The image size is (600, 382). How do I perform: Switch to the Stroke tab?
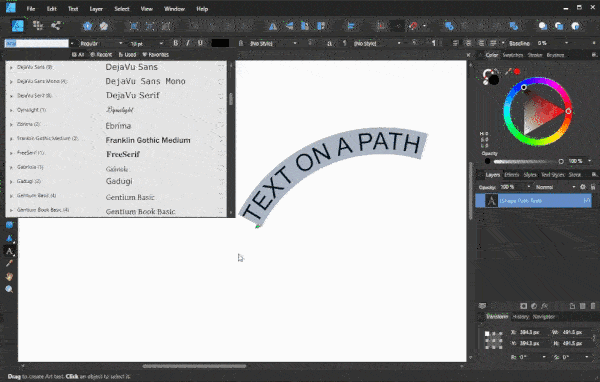[x=535, y=55]
